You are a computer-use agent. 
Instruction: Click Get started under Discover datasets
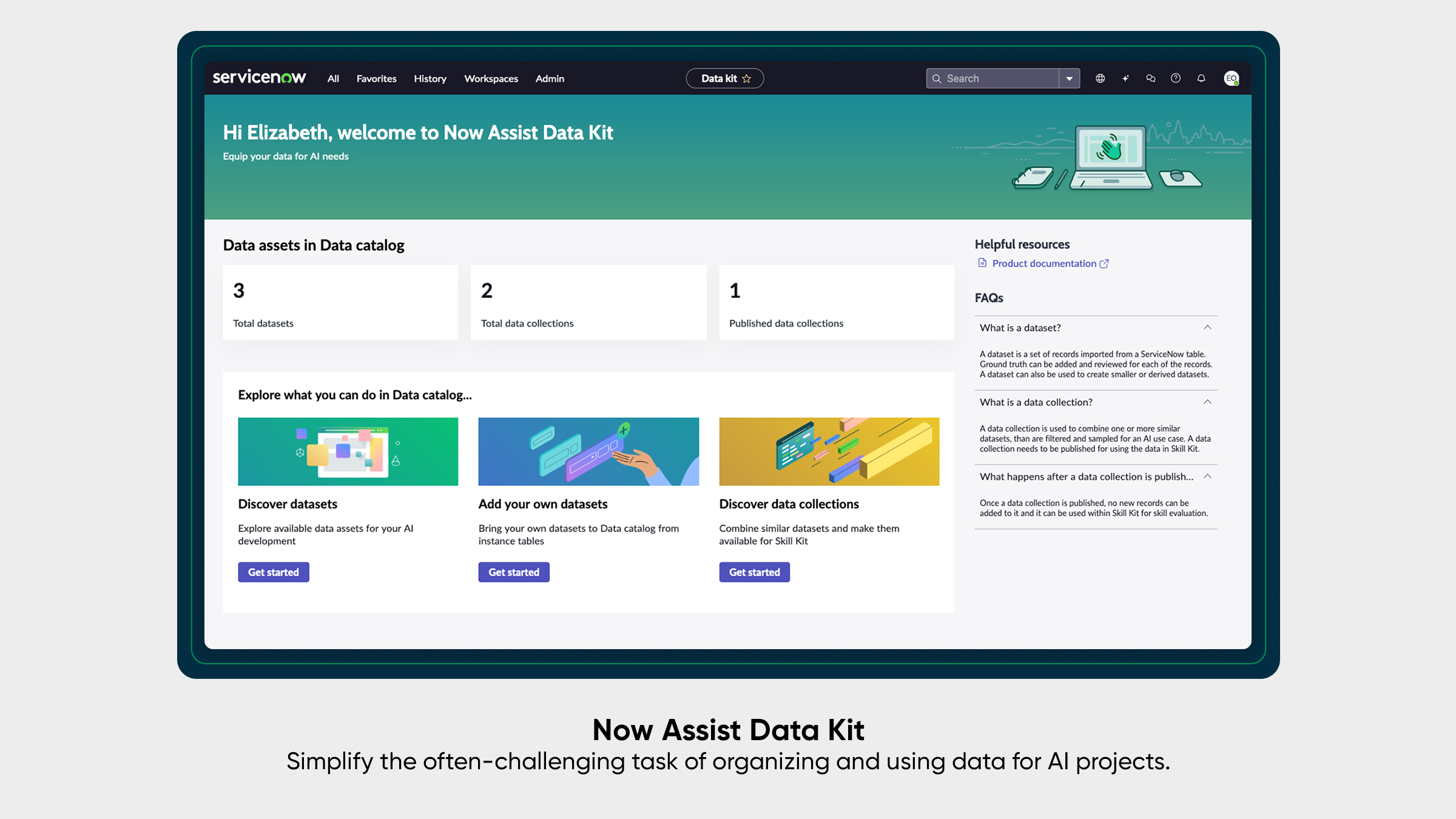pyautogui.click(x=273, y=572)
